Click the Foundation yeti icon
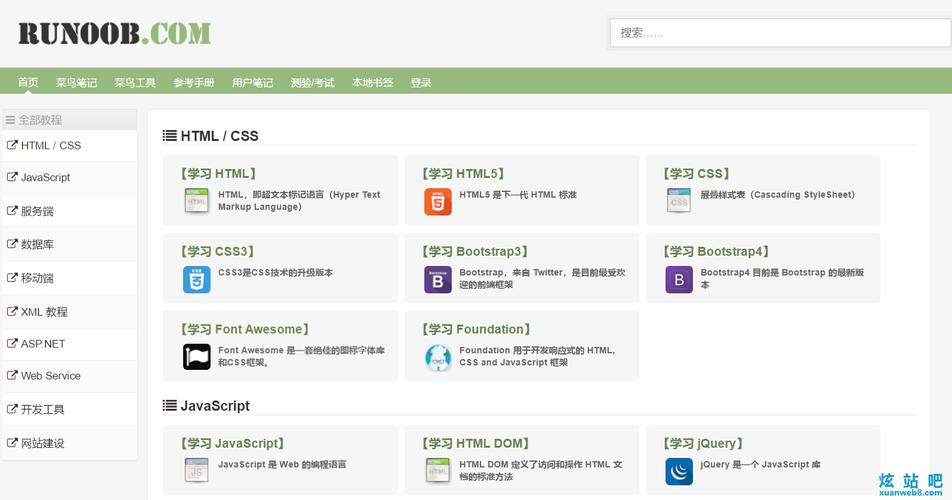The height and width of the screenshot is (500, 952). click(x=438, y=357)
